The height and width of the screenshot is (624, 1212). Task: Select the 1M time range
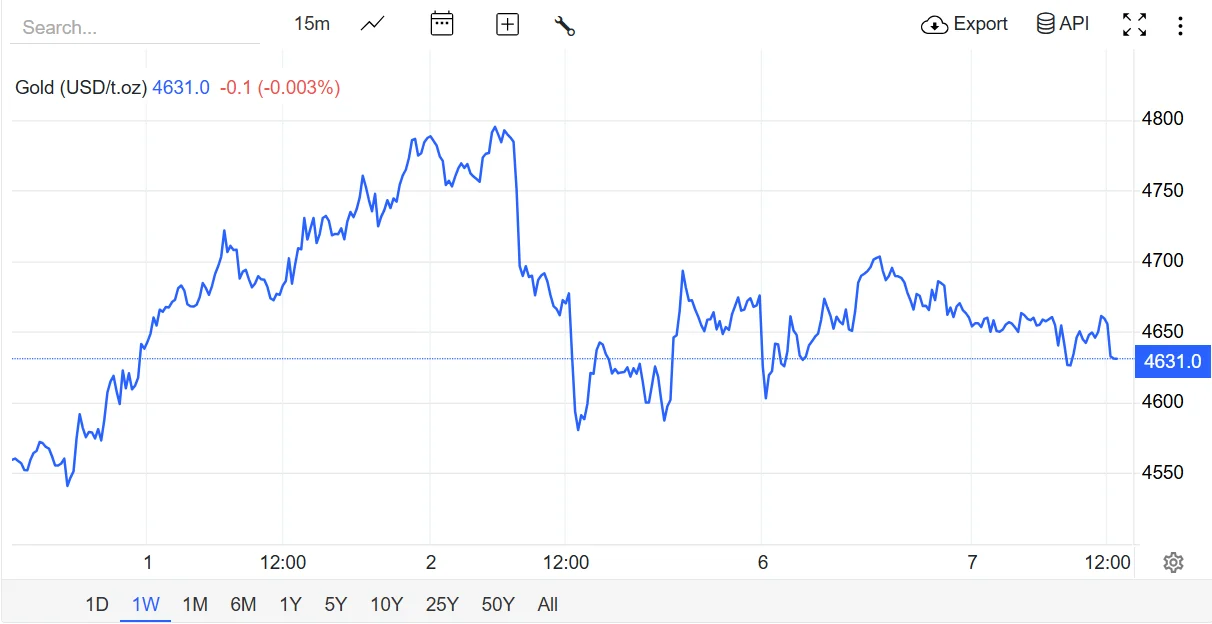coord(194,604)
